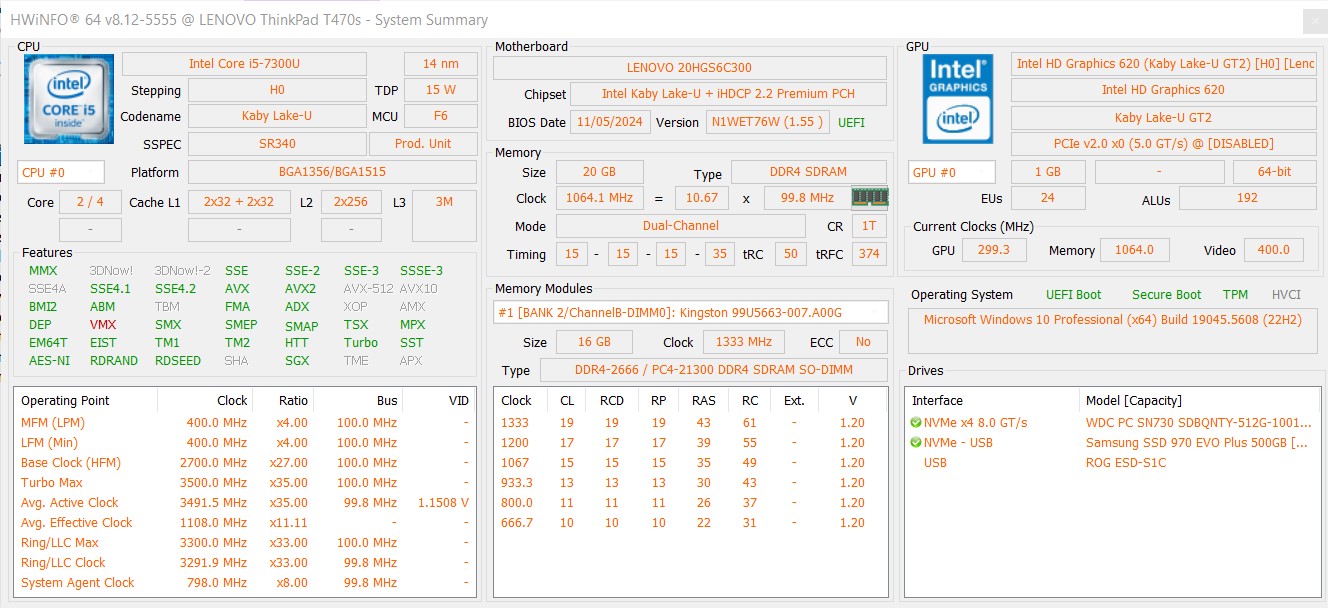This screenshot has width=1328, height=608.
Task: Click the UEFI Boot status label
Action: (x=1074, y=295)
